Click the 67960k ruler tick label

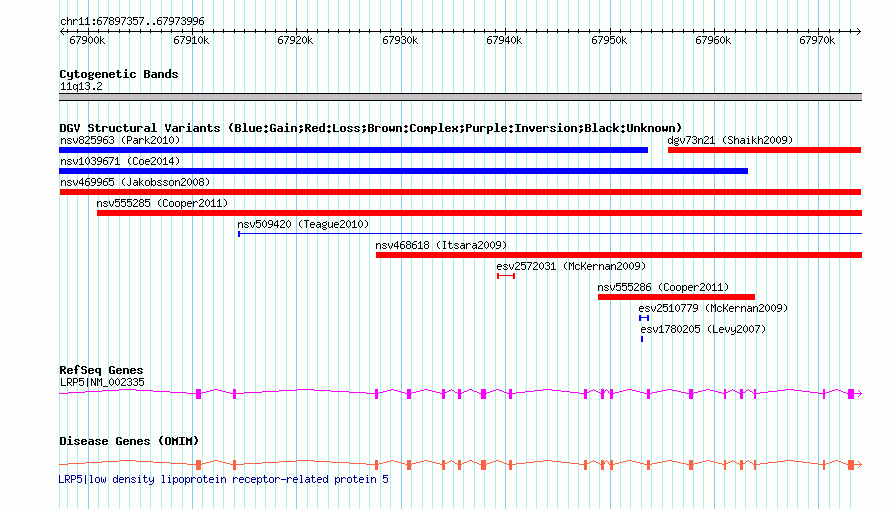coord(713,40)
